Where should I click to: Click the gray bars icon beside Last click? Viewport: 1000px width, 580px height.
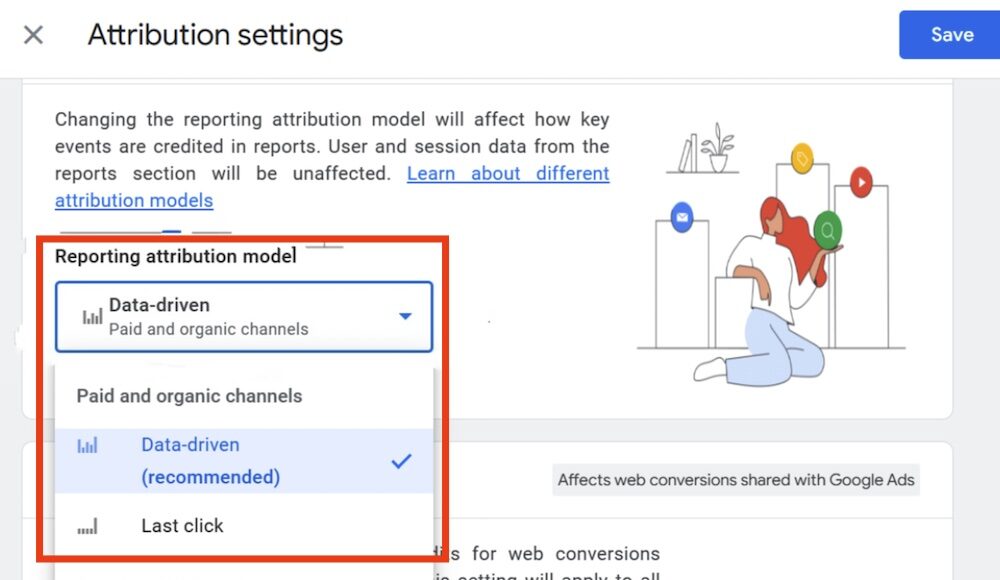click(88, 526)
